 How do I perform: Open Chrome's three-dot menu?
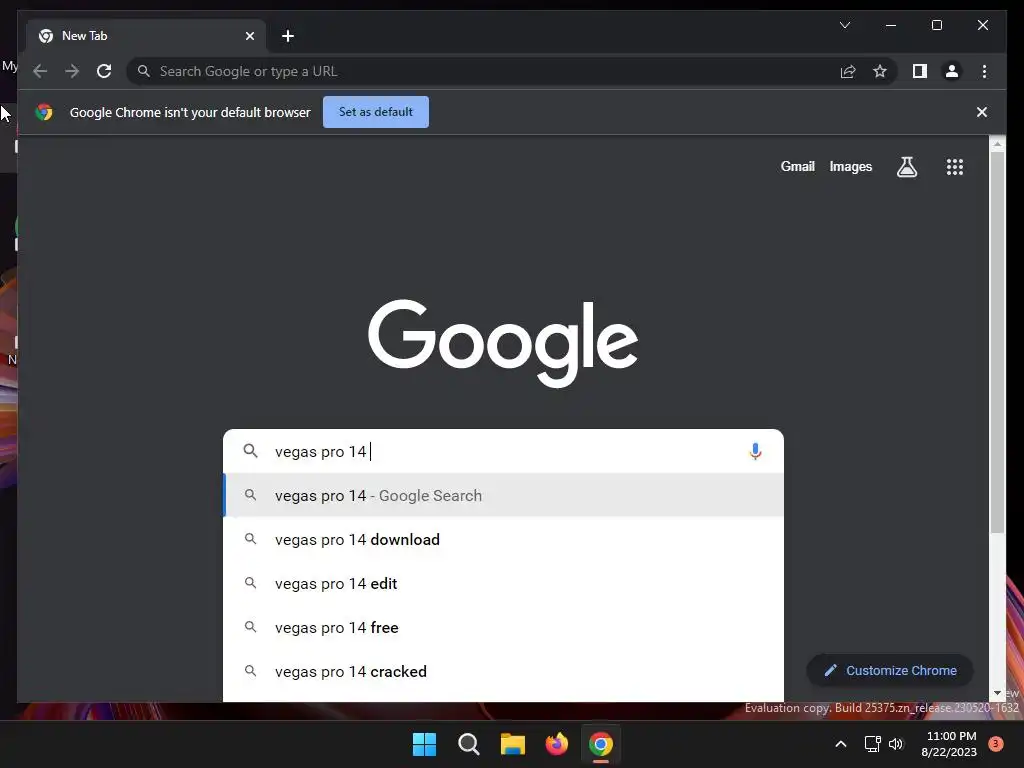tap(984, 71)
